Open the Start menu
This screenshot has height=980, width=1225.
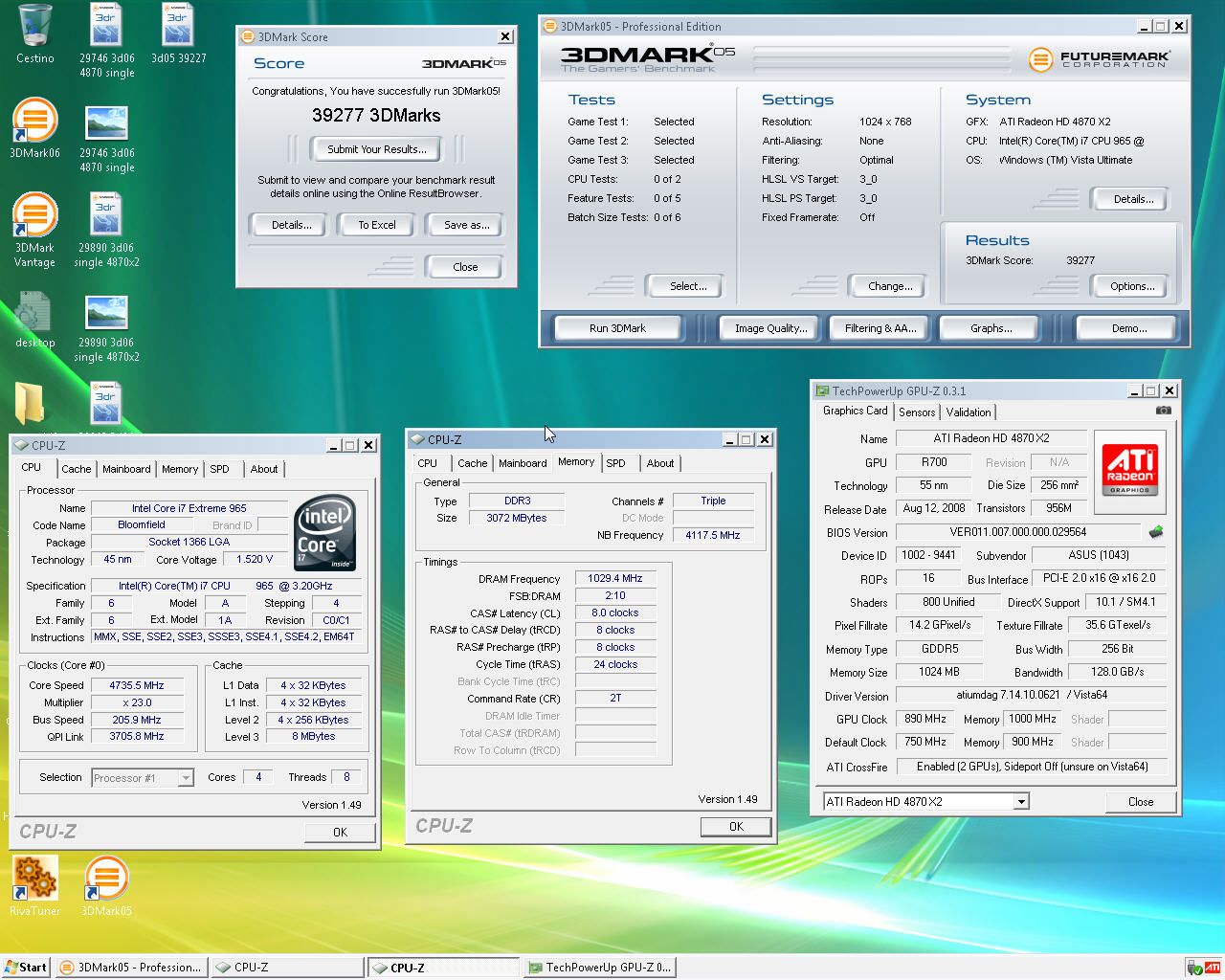(26, 968)
